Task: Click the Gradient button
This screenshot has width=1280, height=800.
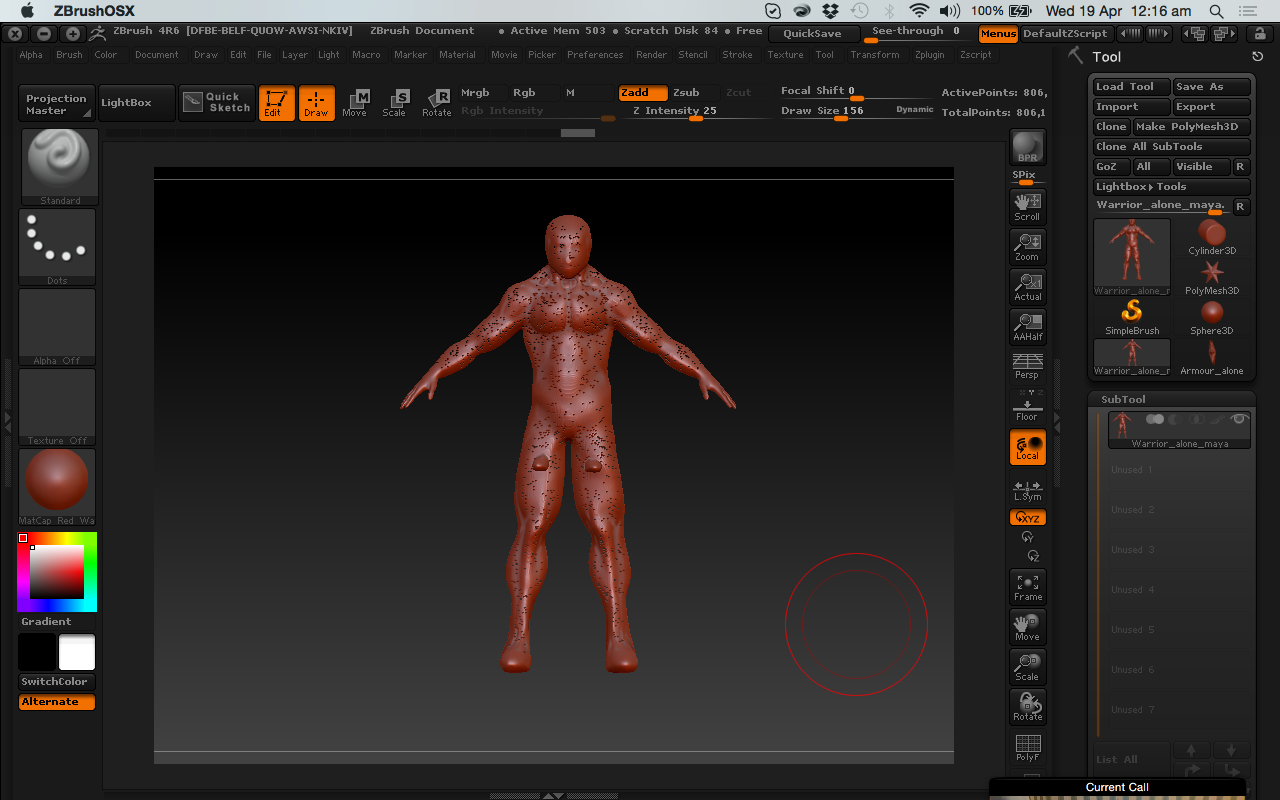Action: click(x=57, y=622)
